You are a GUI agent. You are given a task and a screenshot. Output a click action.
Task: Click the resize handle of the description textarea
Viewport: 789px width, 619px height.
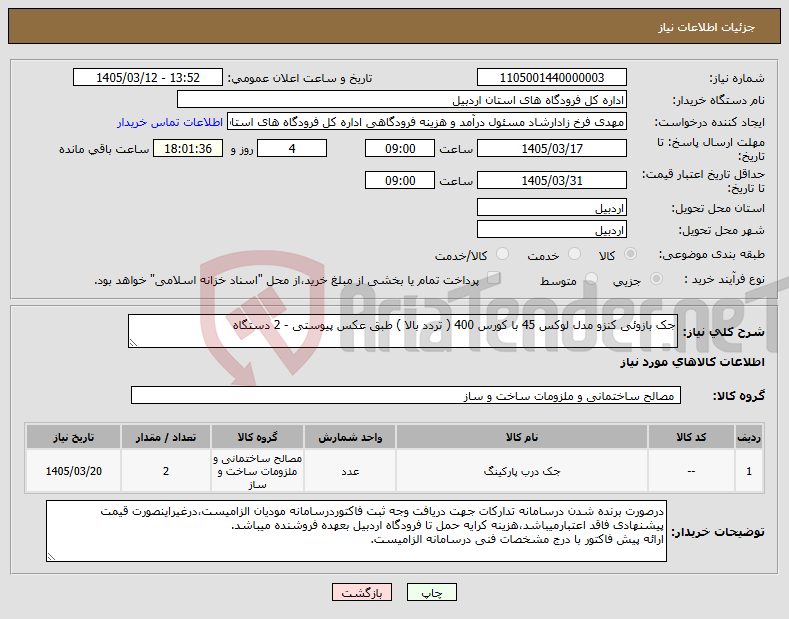coord(133,343)
